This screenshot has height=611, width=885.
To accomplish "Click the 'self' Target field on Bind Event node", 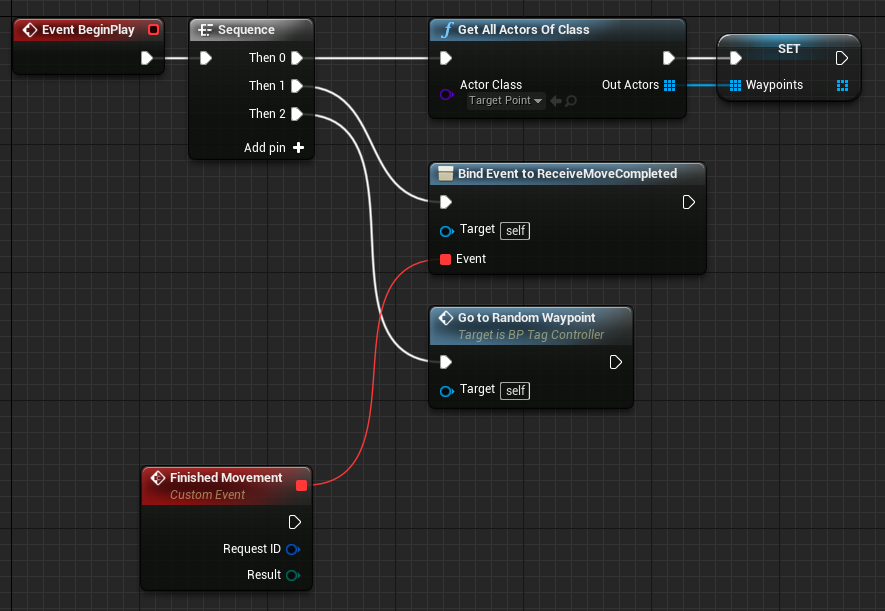I will [x=515, y=230].
